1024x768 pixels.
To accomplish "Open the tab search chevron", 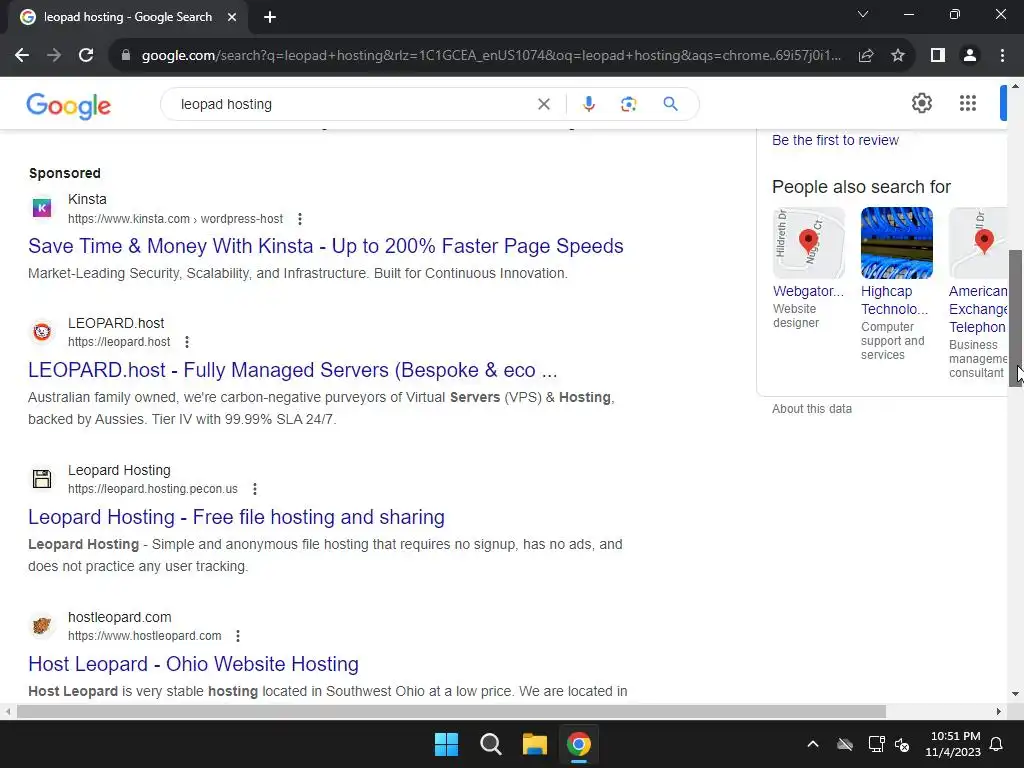I will click(x=863, y=14).
